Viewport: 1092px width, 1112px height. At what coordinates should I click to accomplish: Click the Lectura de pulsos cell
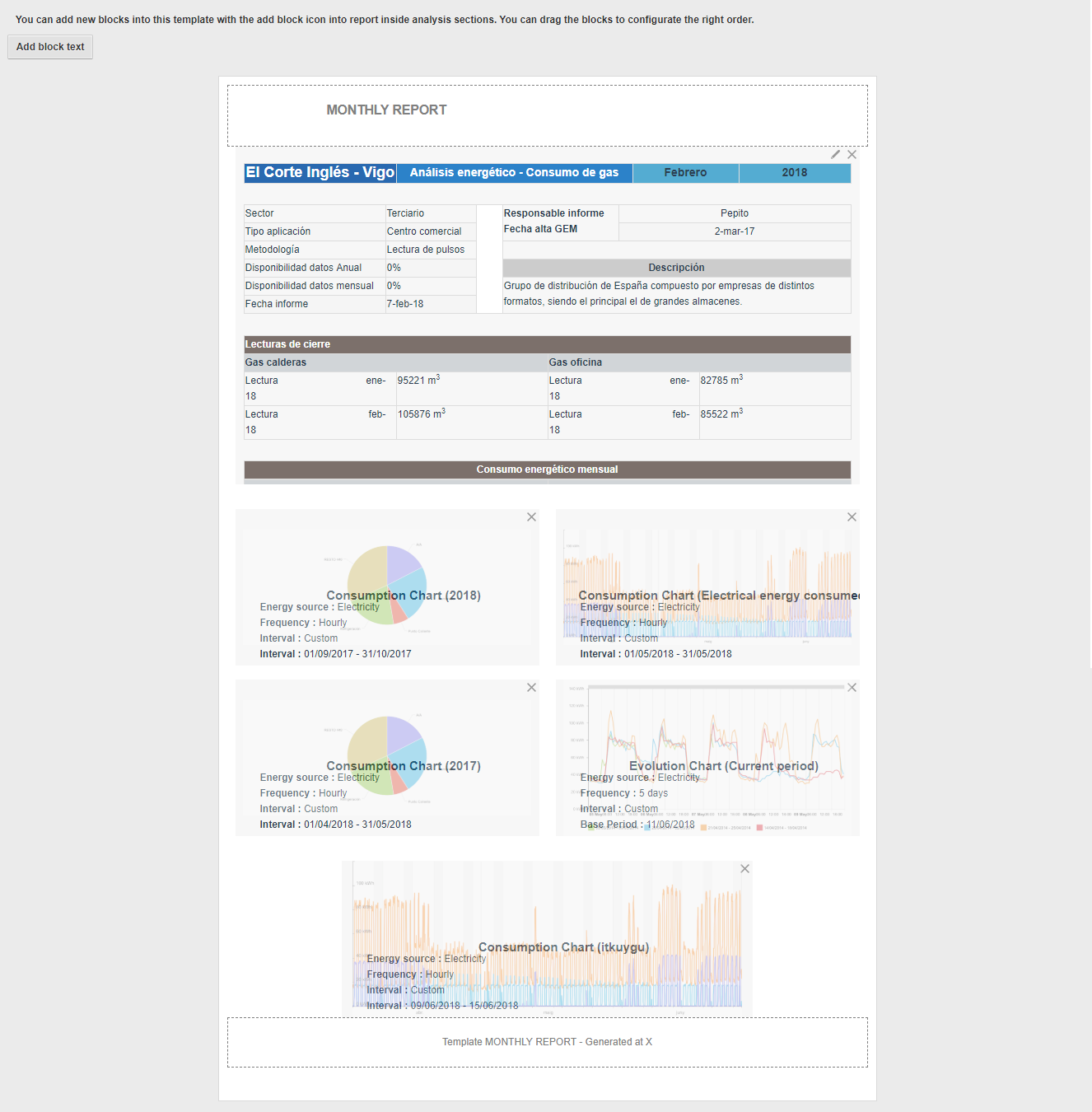pos(431,250)
